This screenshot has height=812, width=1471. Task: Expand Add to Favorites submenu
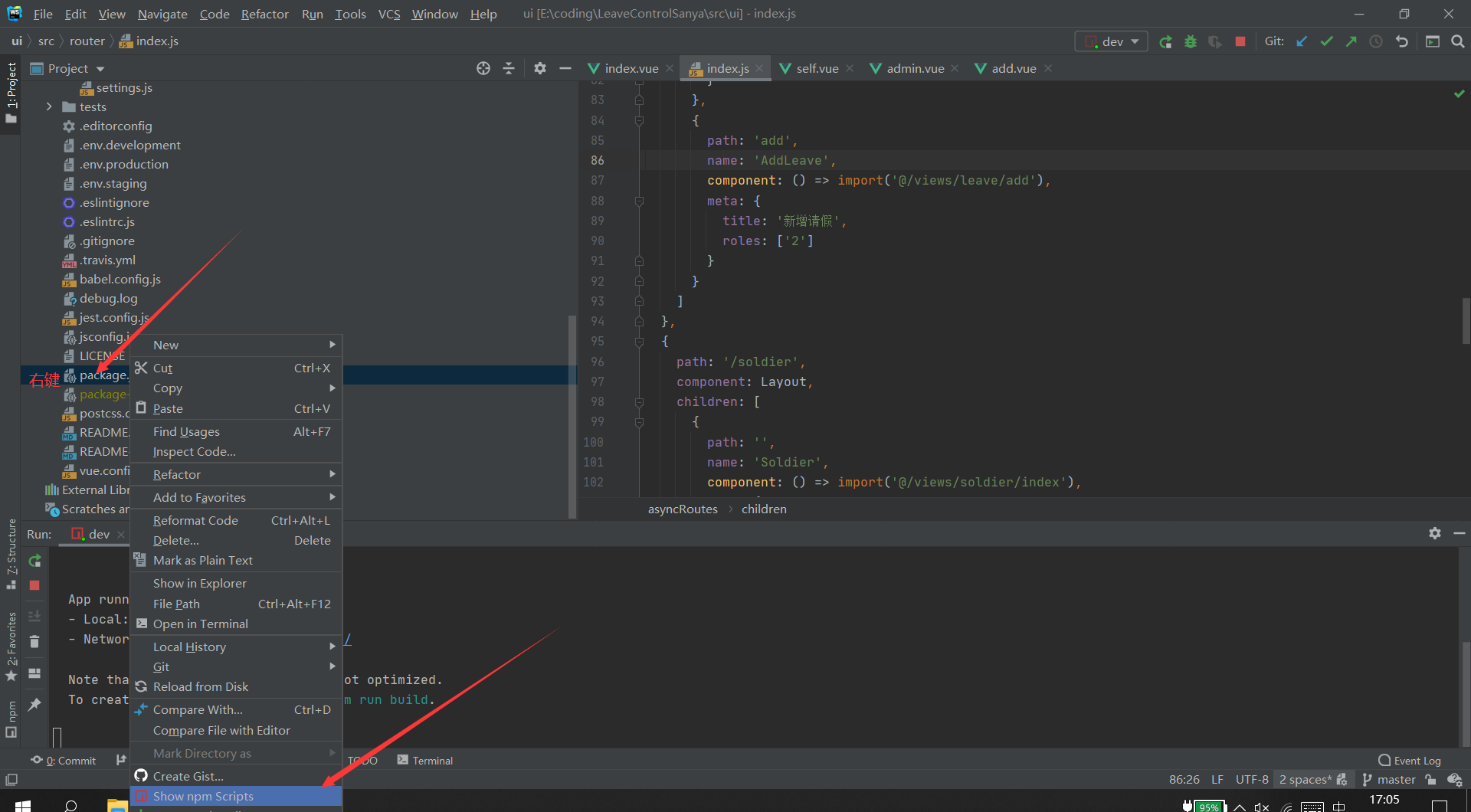pyautogui.click(x=236, y=497)
